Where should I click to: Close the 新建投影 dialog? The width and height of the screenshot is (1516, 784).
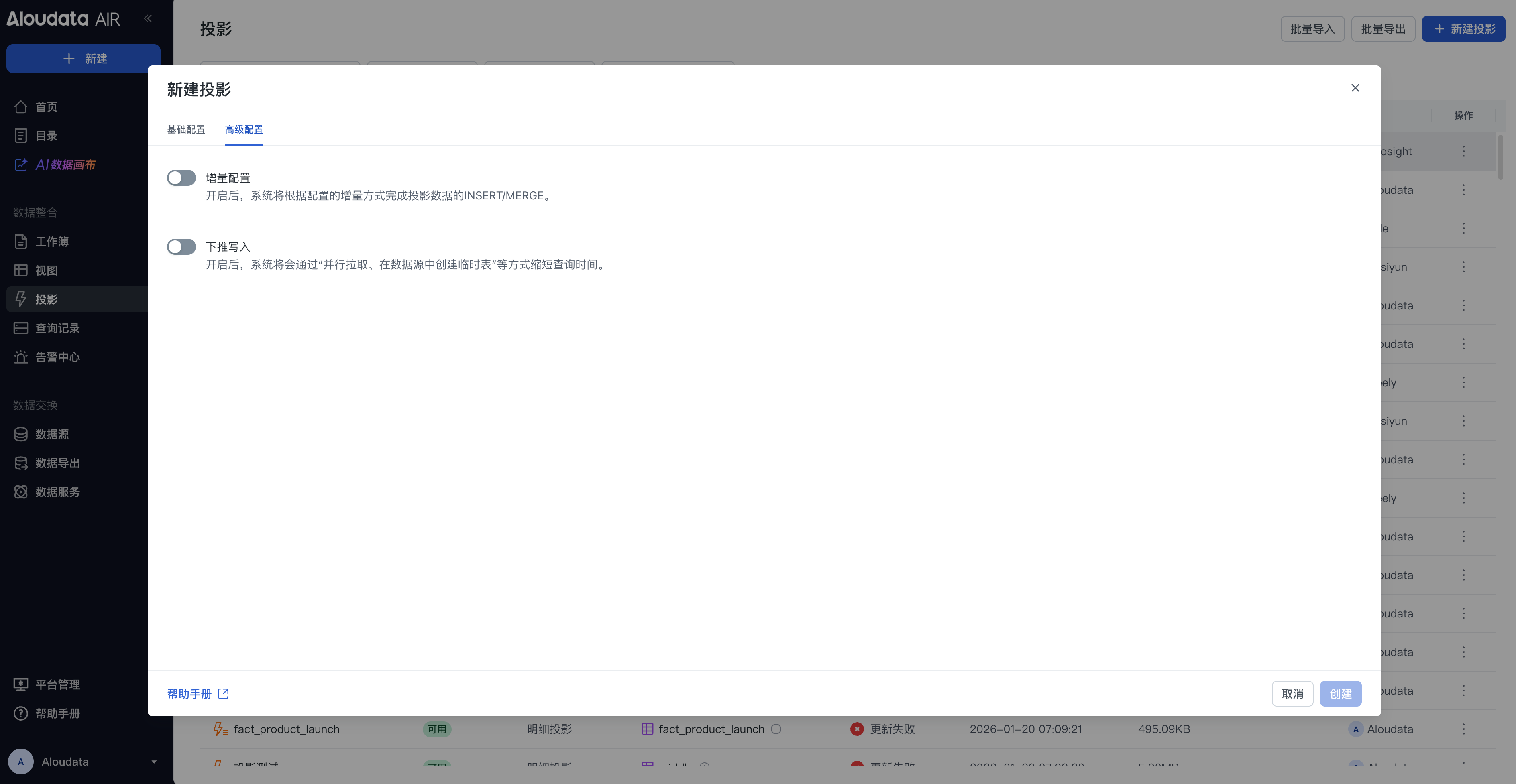point(1355,87)
